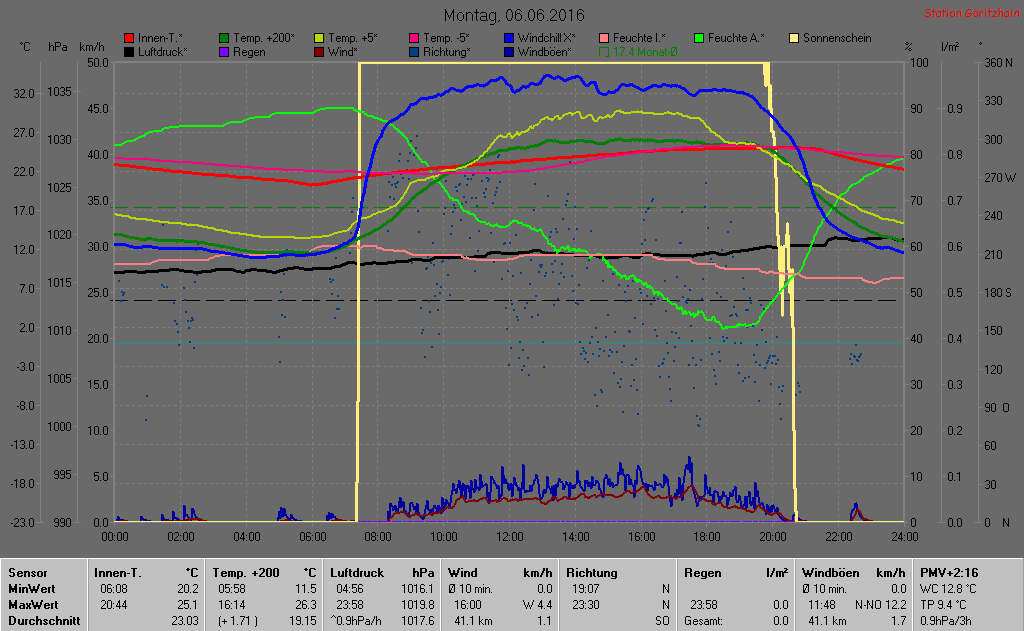Click the Windchill X legend label

click(x=547, y=39)
